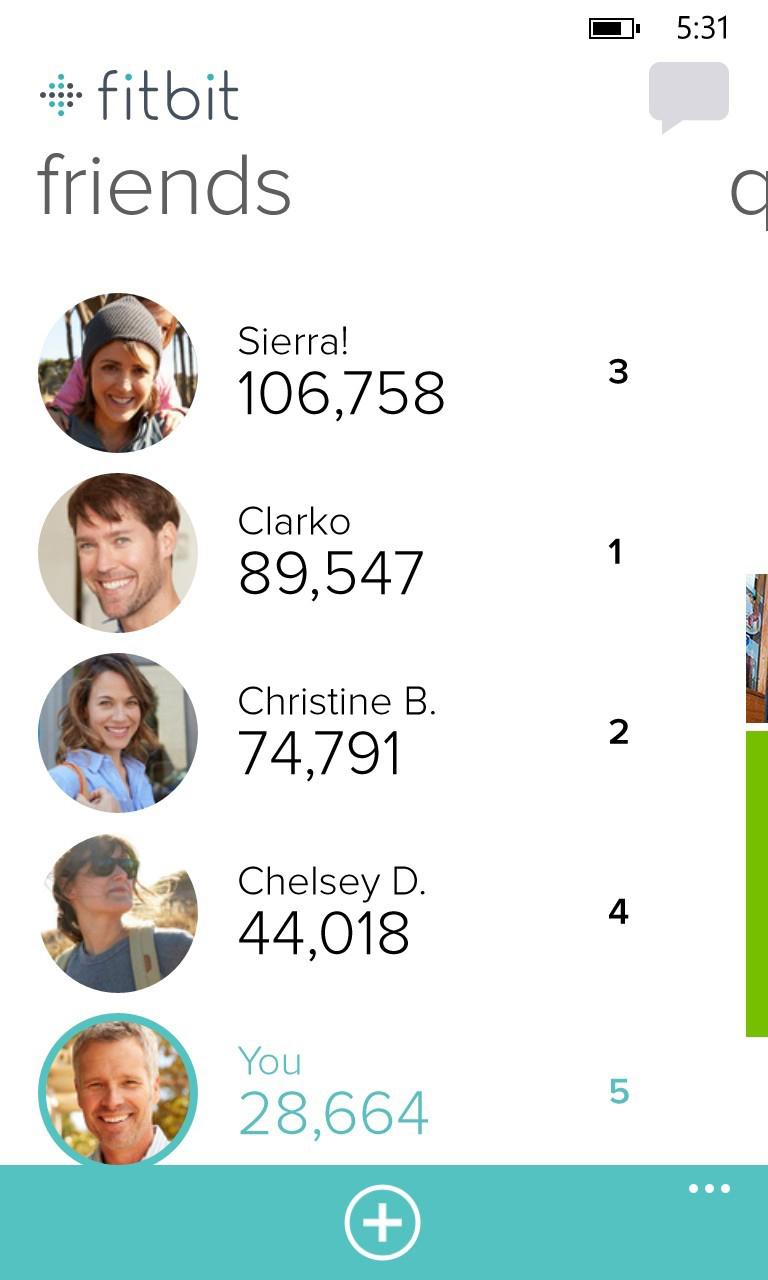Open Sierra!'s profile photo
The width and height of the screenshot is (768, 1280).
point(118,373)
